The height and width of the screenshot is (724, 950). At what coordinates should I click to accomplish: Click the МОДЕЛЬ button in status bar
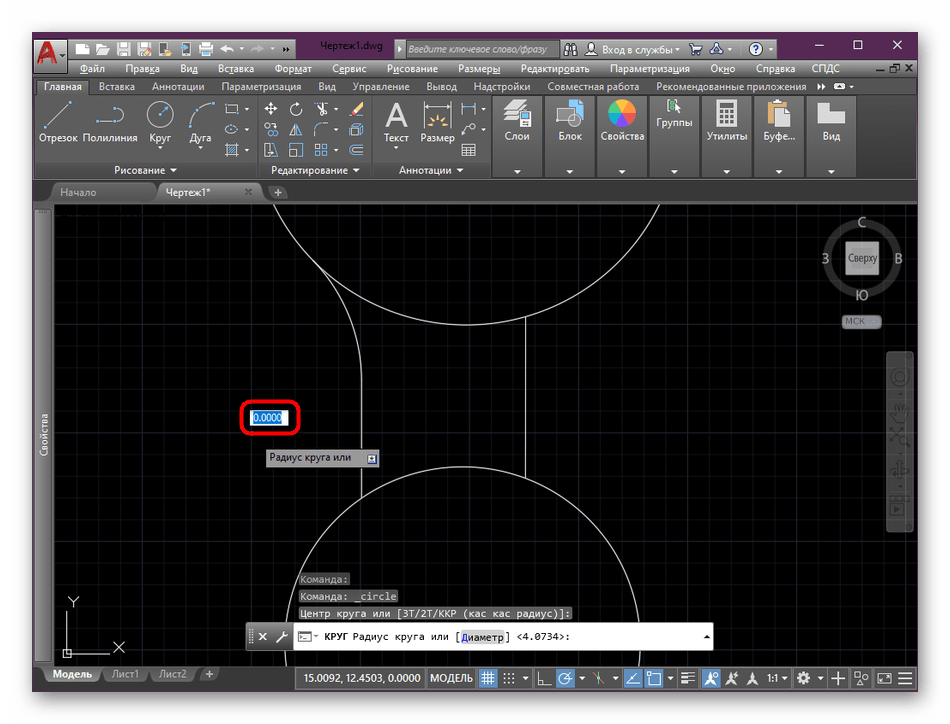point(451,678)
